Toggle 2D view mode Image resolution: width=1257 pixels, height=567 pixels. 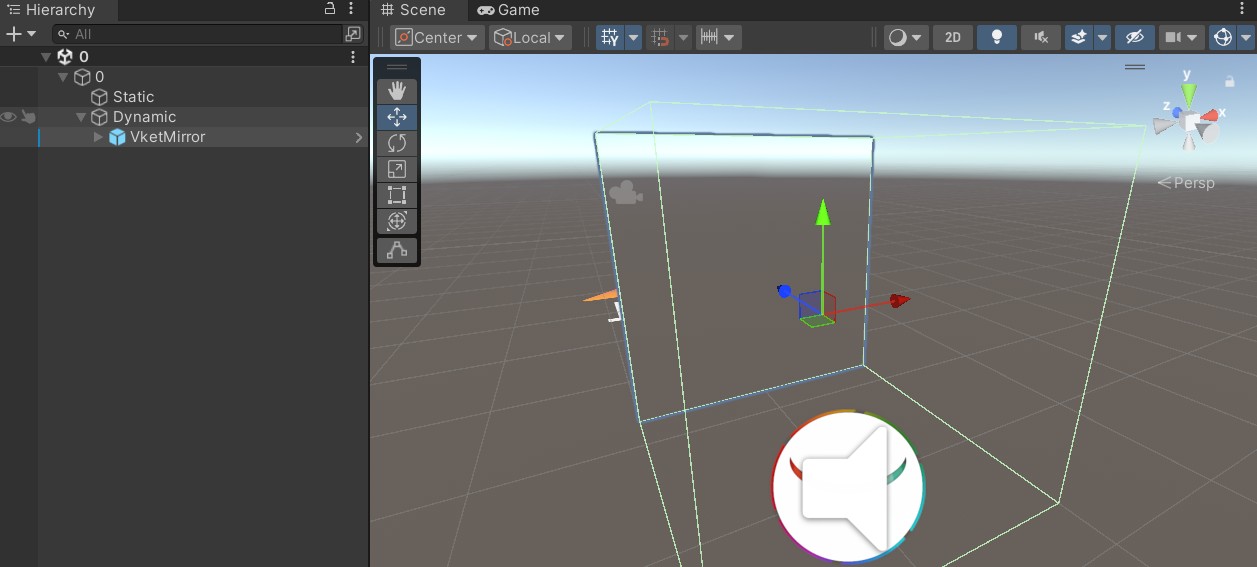(953, 37)
